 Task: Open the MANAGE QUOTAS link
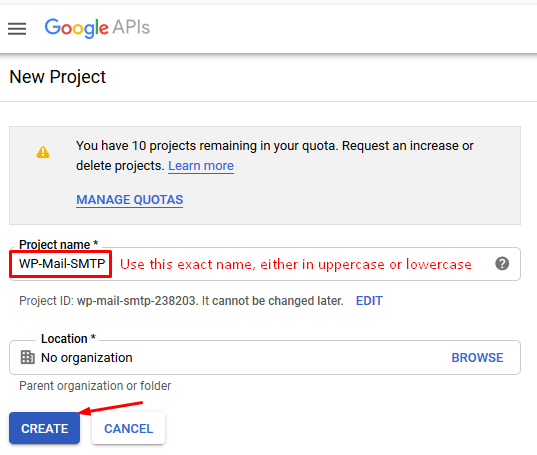click(x=130, y=200)
